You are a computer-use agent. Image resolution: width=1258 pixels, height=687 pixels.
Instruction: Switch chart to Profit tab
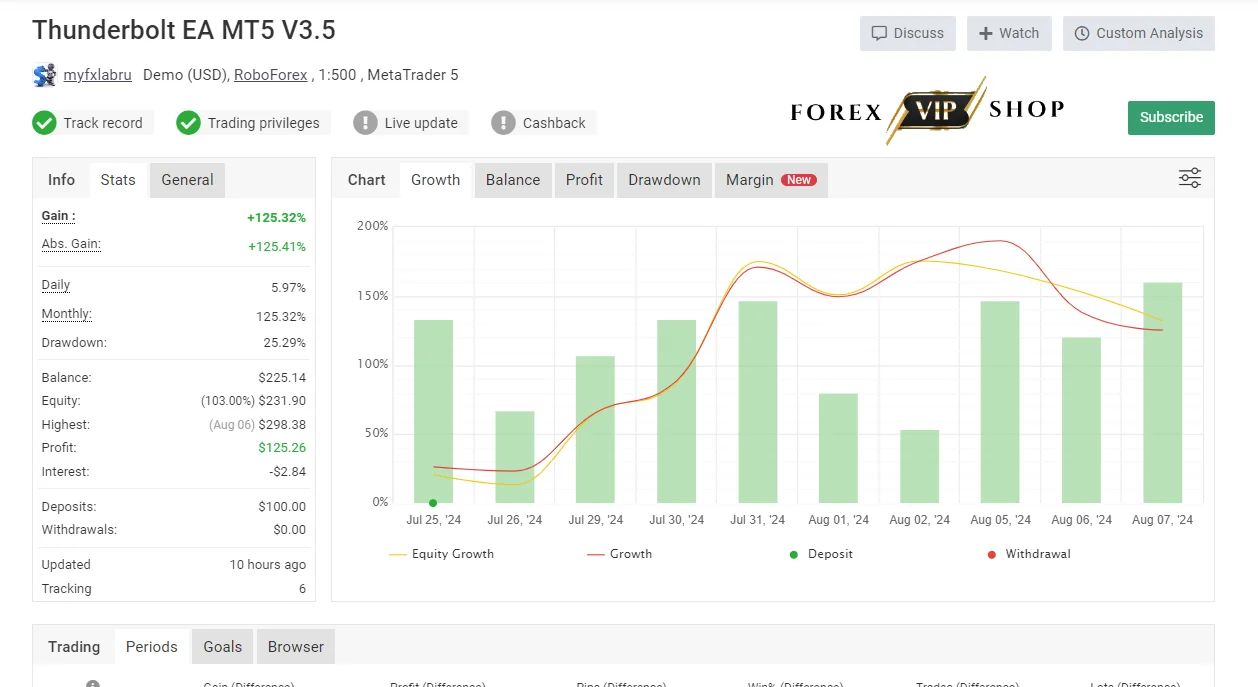pos(584,180)
